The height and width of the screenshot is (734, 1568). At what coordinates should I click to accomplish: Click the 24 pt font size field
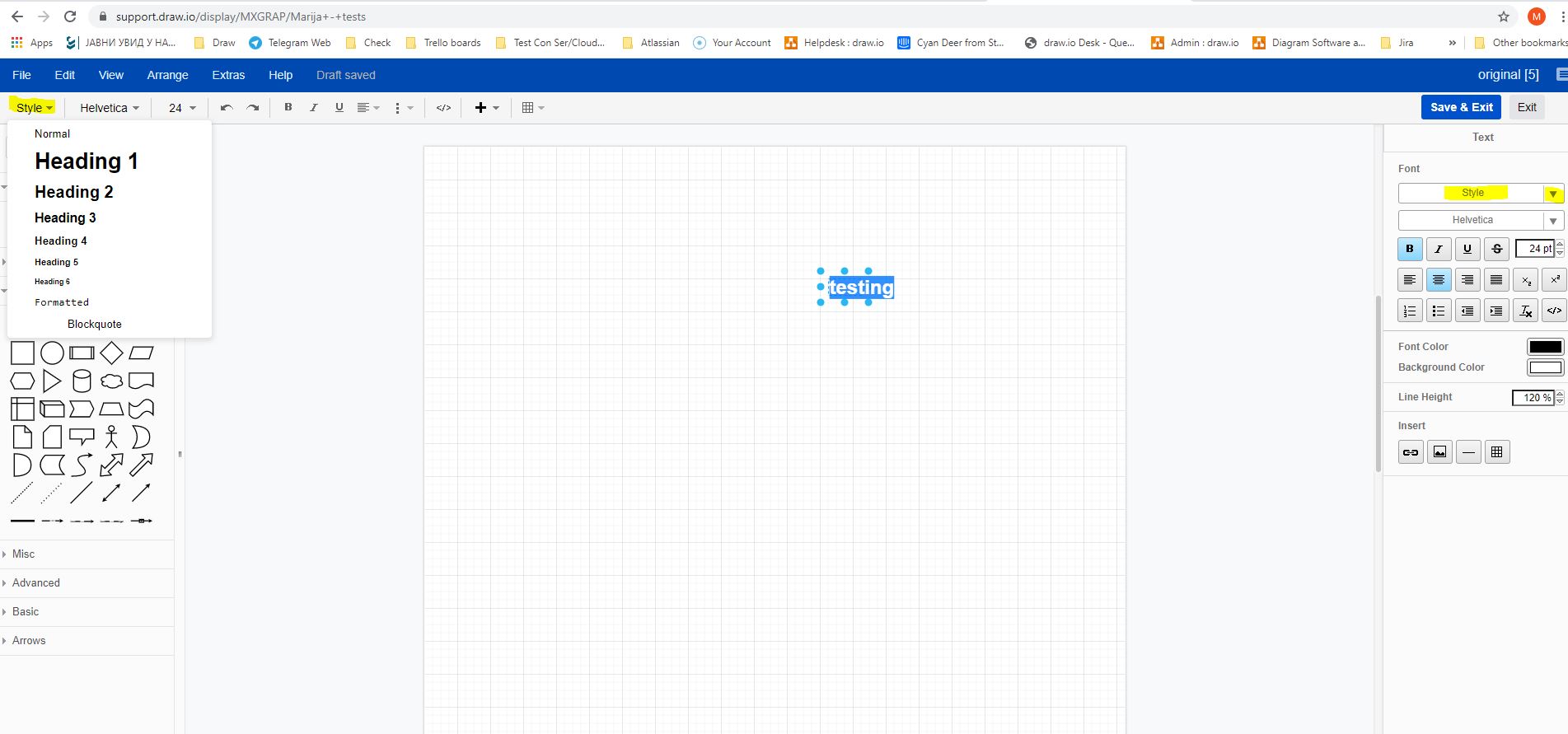coord(1535,249)
